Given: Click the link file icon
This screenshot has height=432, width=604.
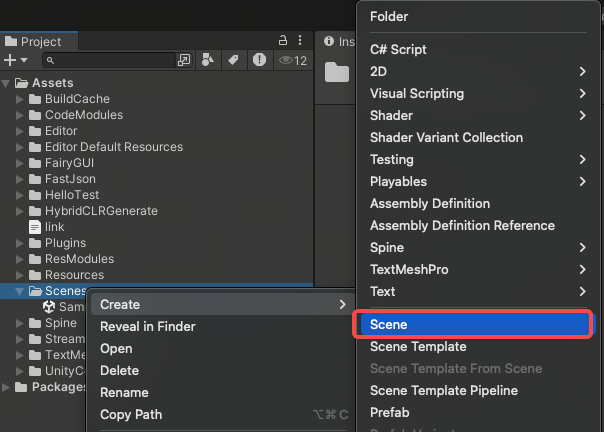Looking at the screenshot, I should 35,227.
